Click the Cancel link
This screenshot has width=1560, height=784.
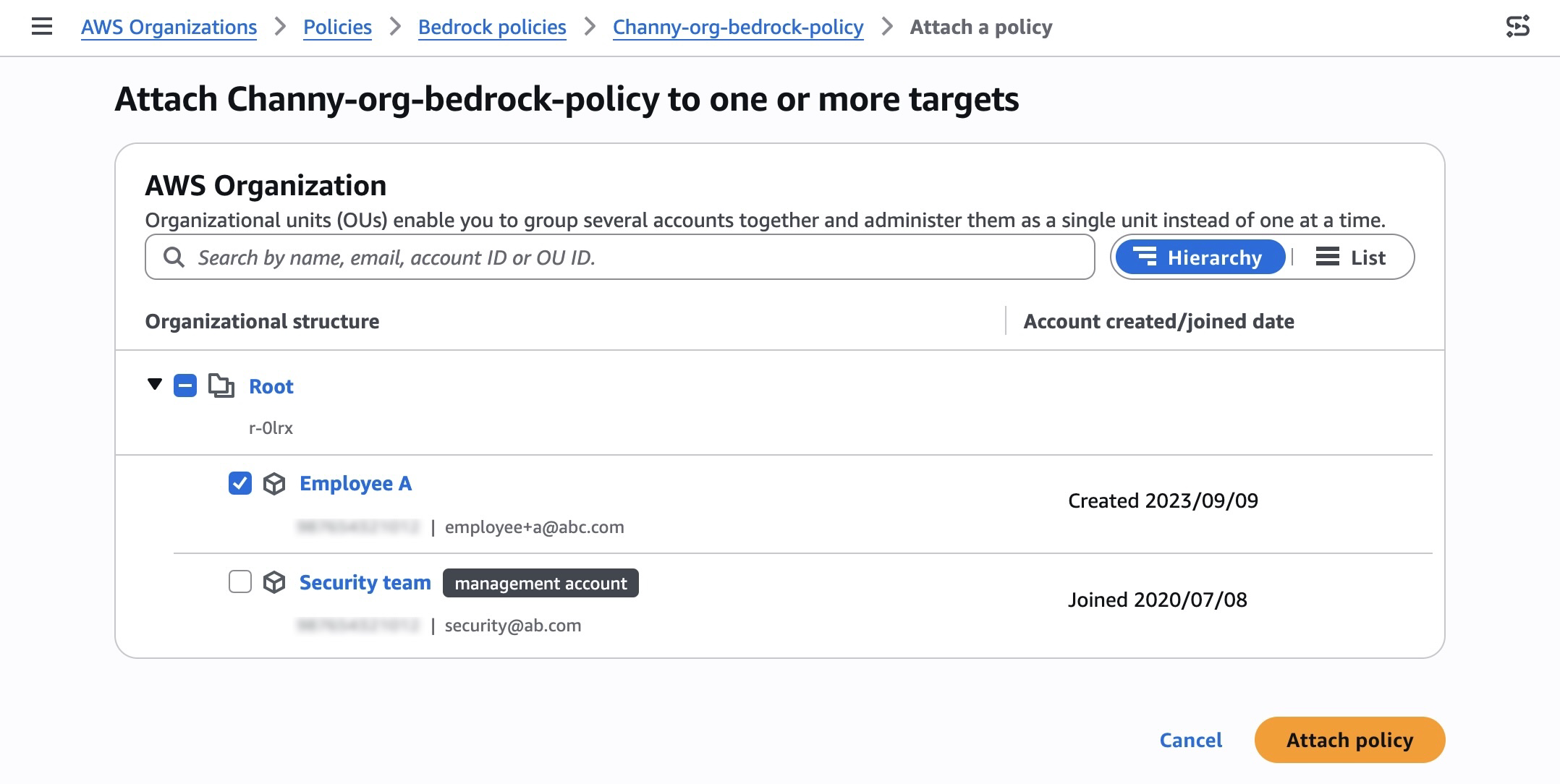tap(1190, 740)
